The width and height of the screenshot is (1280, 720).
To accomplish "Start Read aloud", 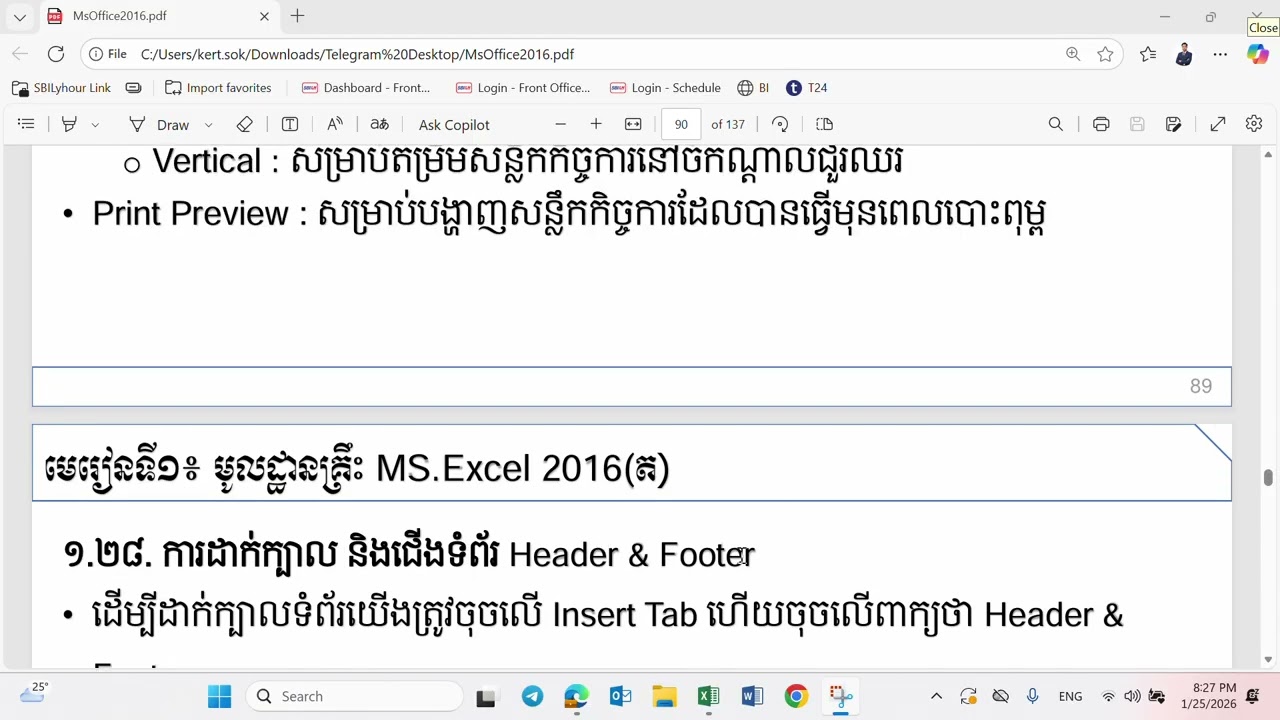I will click(335, 124).
